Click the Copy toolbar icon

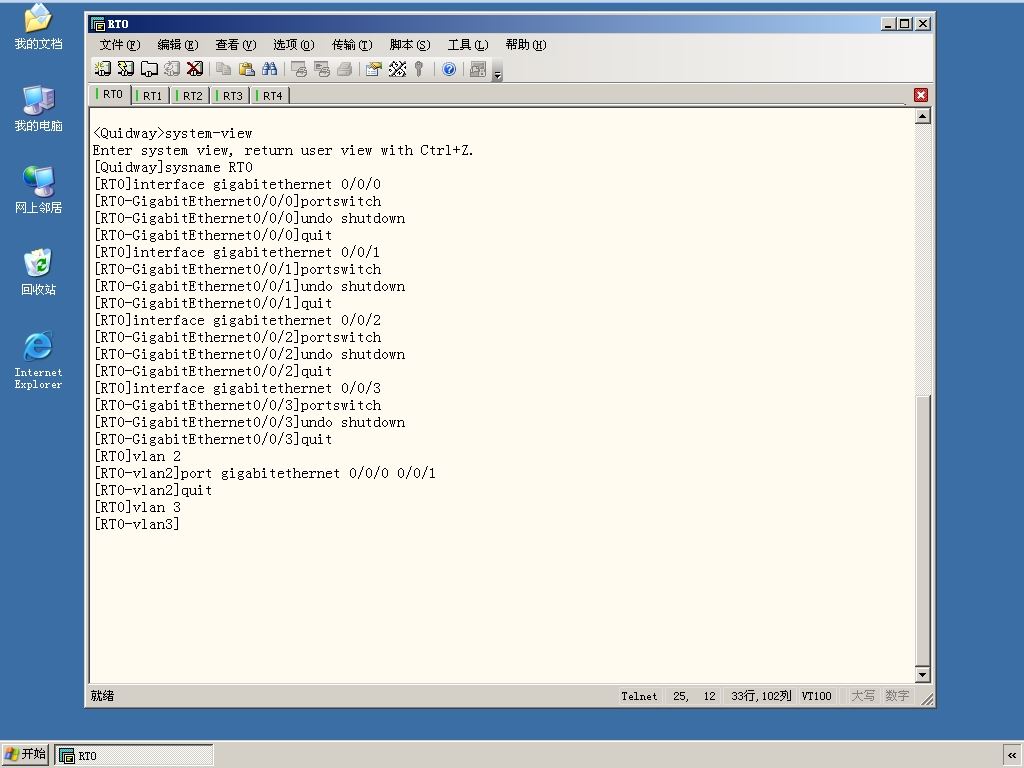224,69
